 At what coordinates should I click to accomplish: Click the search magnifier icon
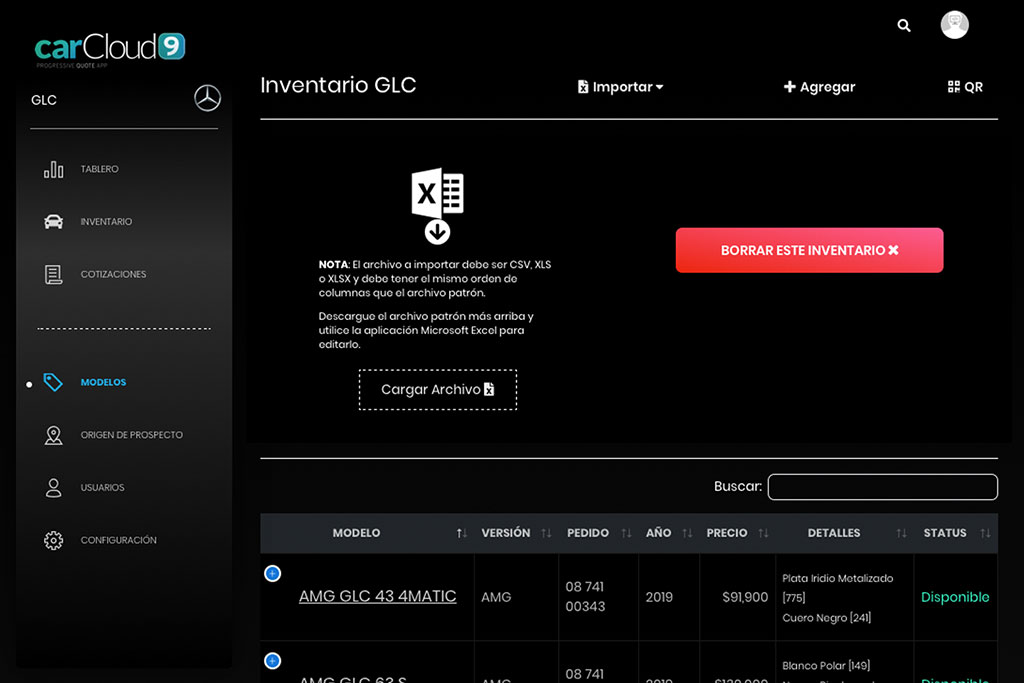tap(904, 26)
